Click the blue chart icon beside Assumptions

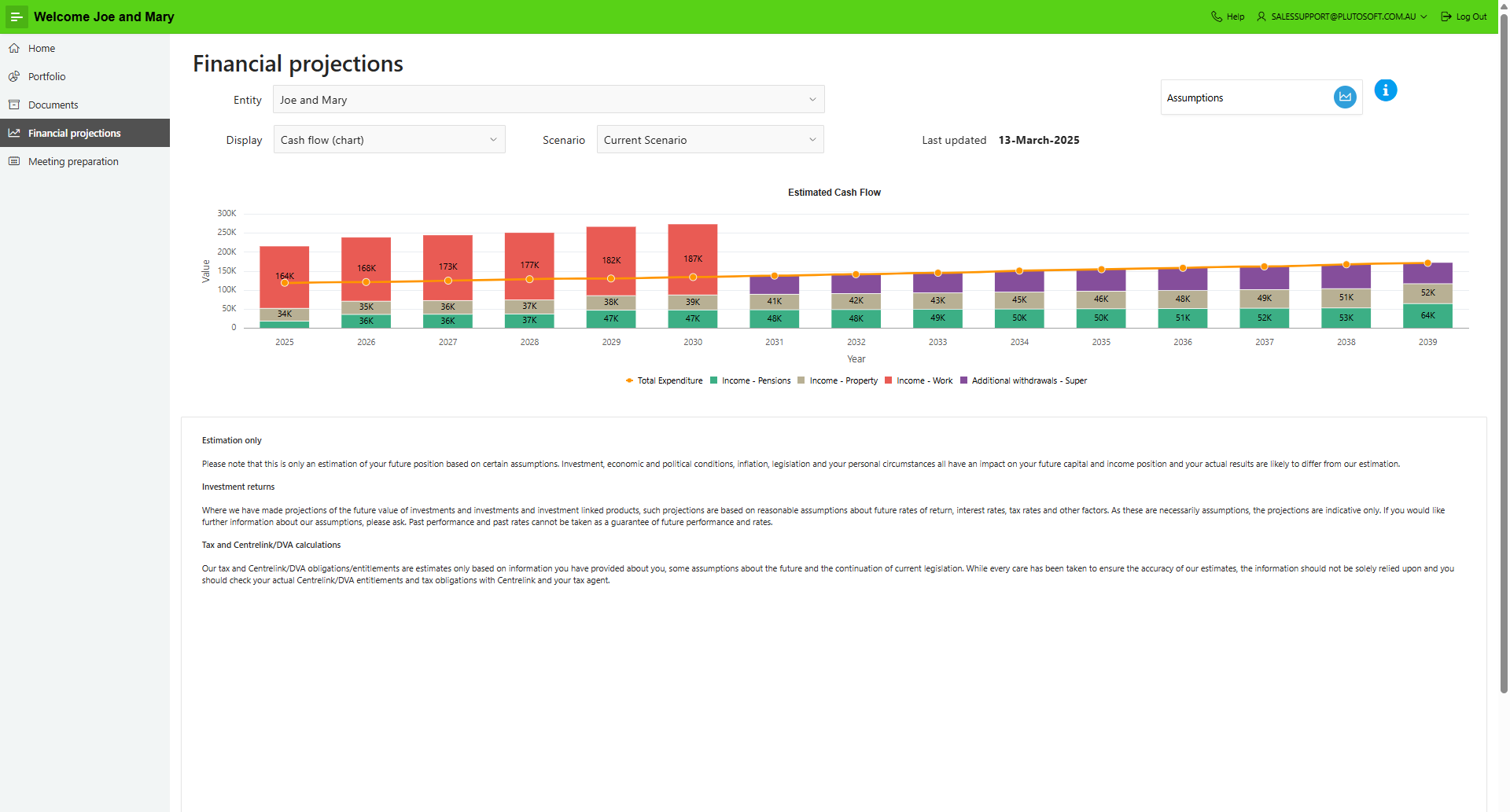click(1345, 97)
